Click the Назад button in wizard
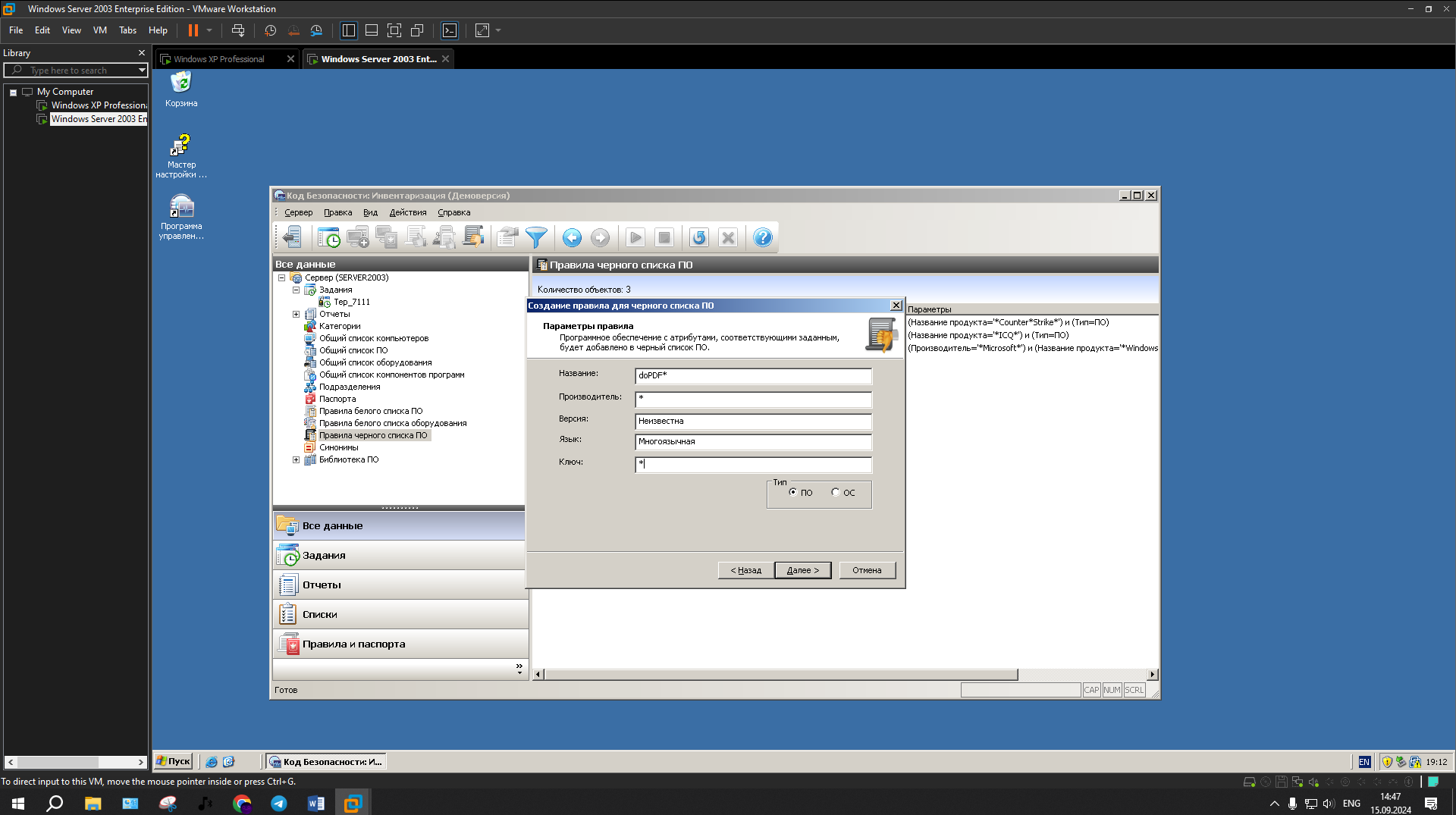 (x=745, y=570)
